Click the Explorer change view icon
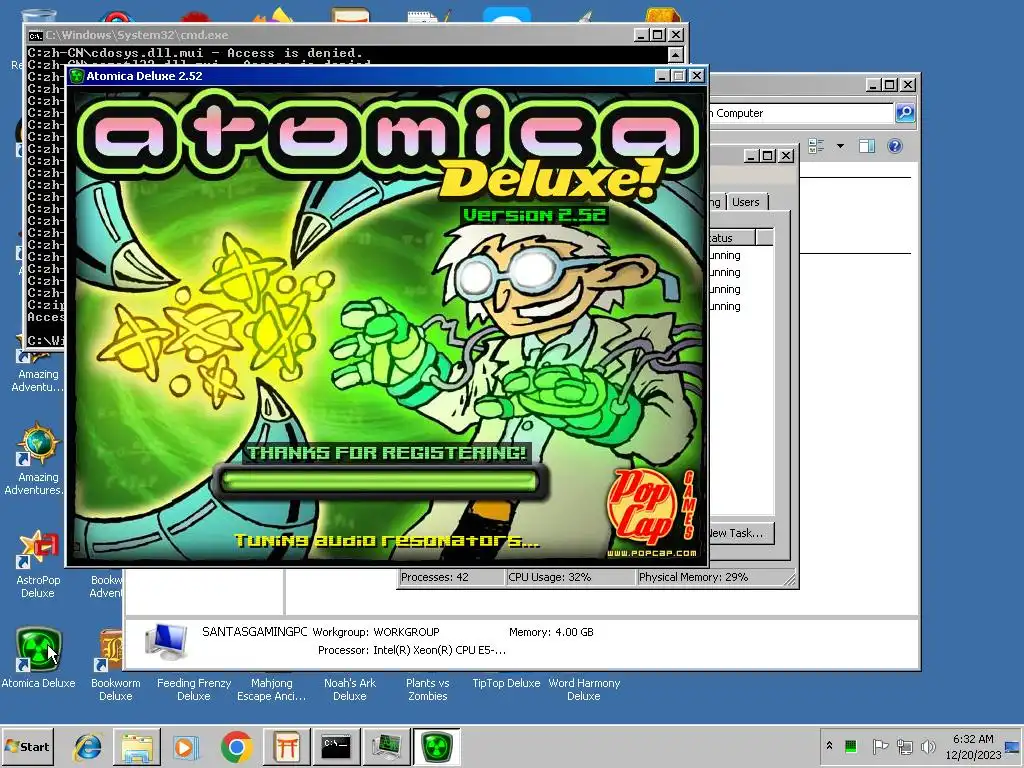Viewport: 1024px width, 768px height. [816, 146]
